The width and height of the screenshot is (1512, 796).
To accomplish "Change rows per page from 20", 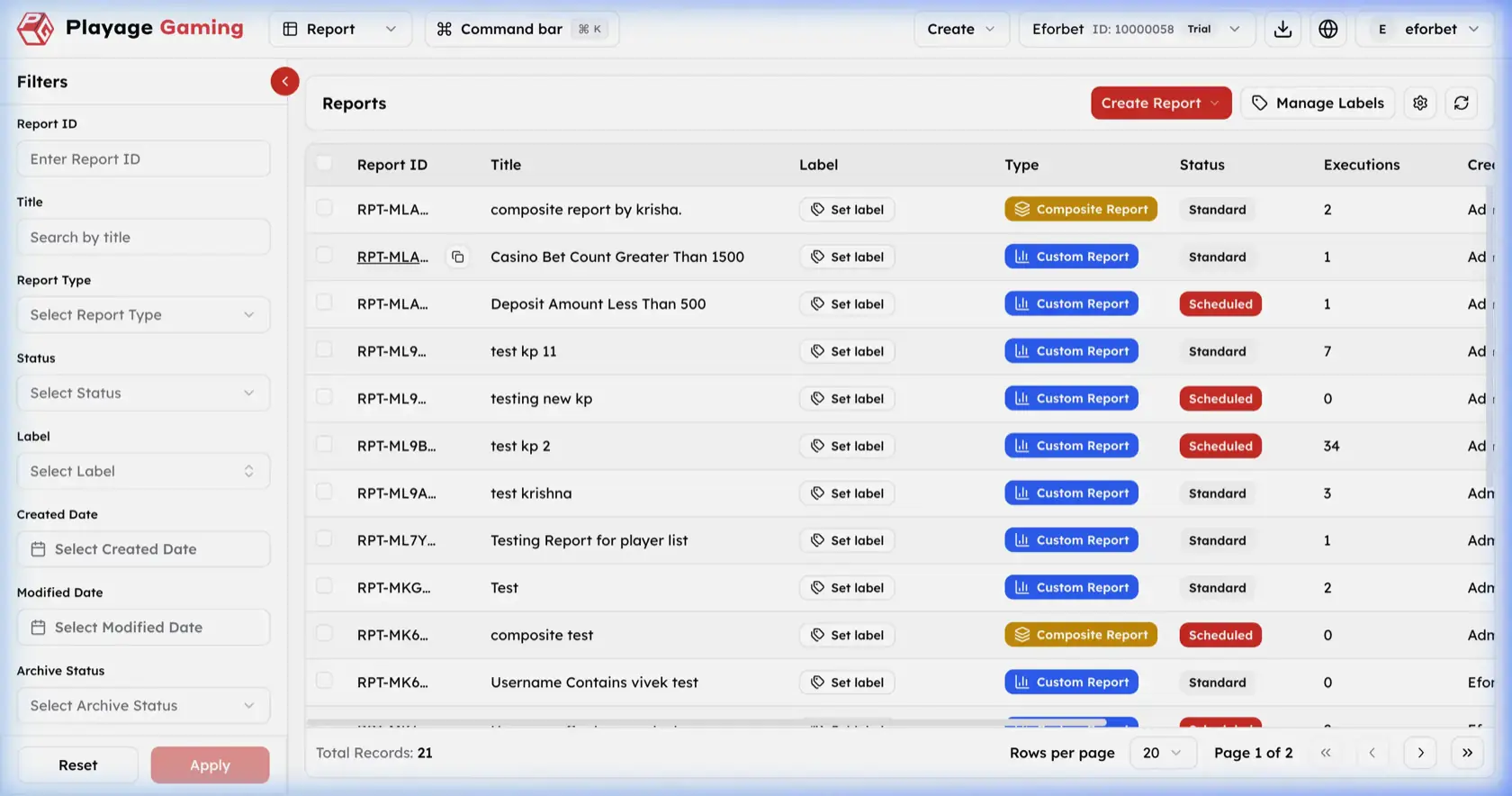I will coord(1162,753).
